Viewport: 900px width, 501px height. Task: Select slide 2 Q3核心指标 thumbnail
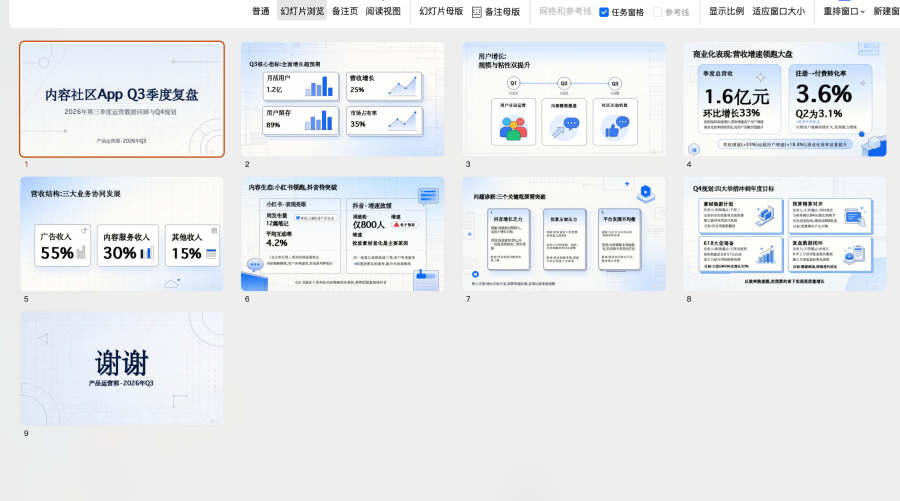coord(343,99)
